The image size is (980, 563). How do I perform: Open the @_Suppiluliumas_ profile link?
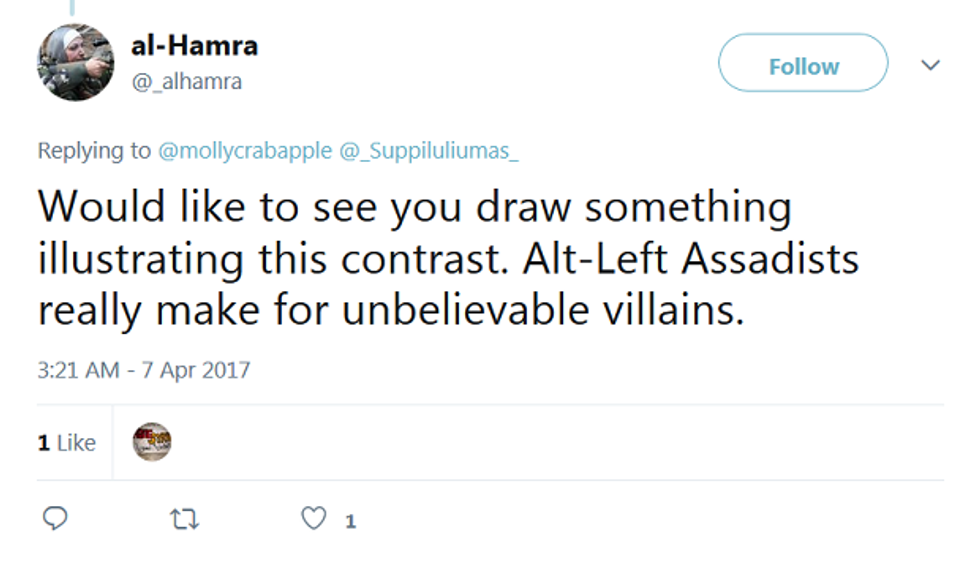429,151
